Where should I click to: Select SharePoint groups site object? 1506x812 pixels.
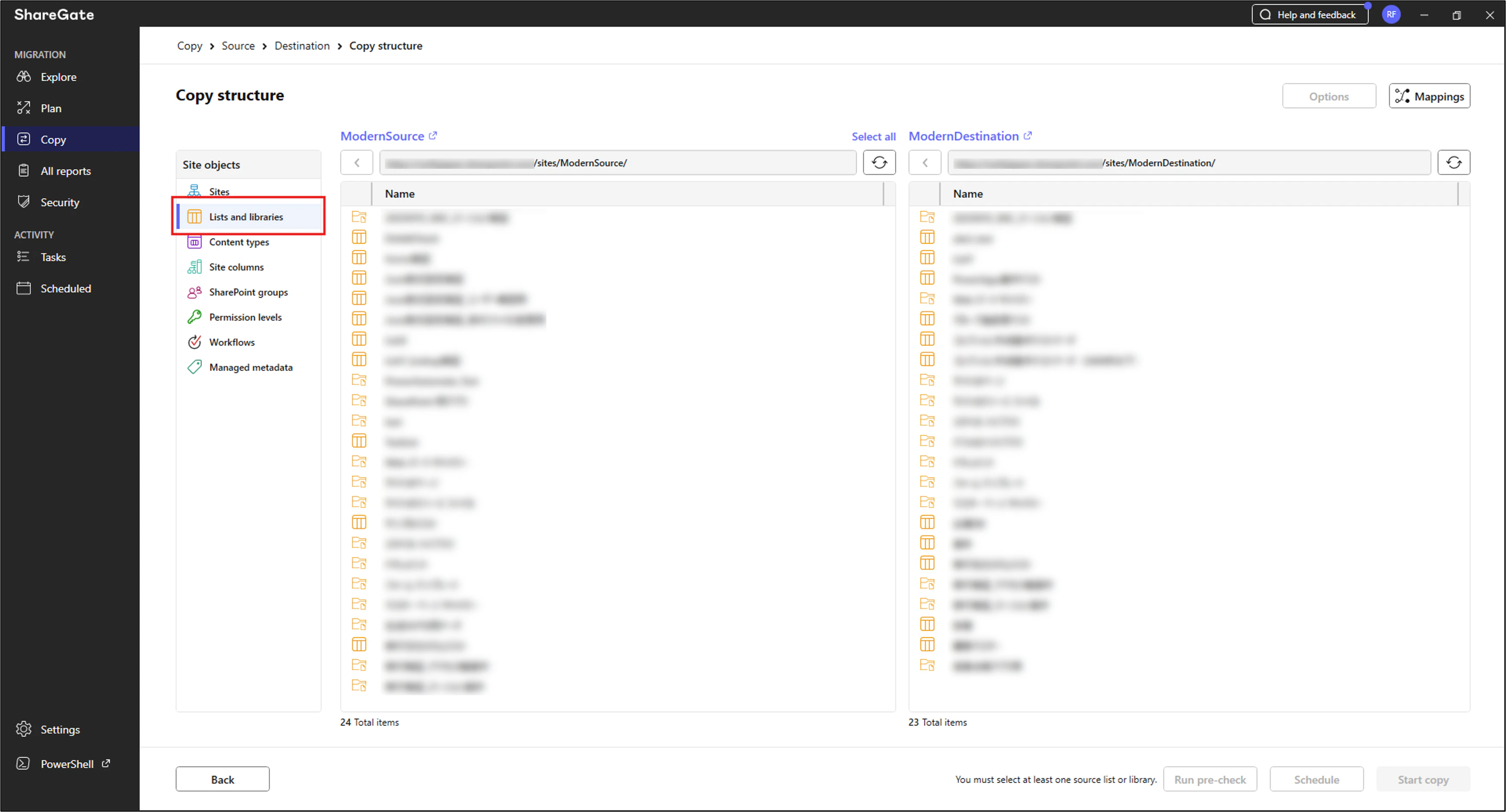coord(248,293)
